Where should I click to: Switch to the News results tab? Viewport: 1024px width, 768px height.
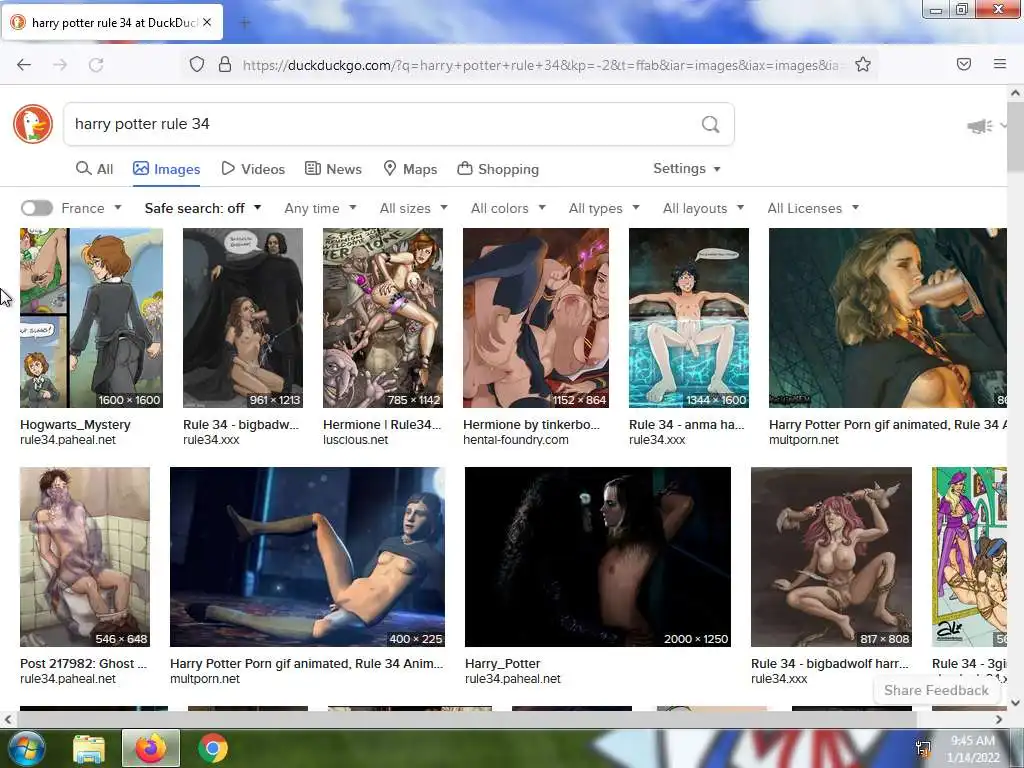[333, 169]
